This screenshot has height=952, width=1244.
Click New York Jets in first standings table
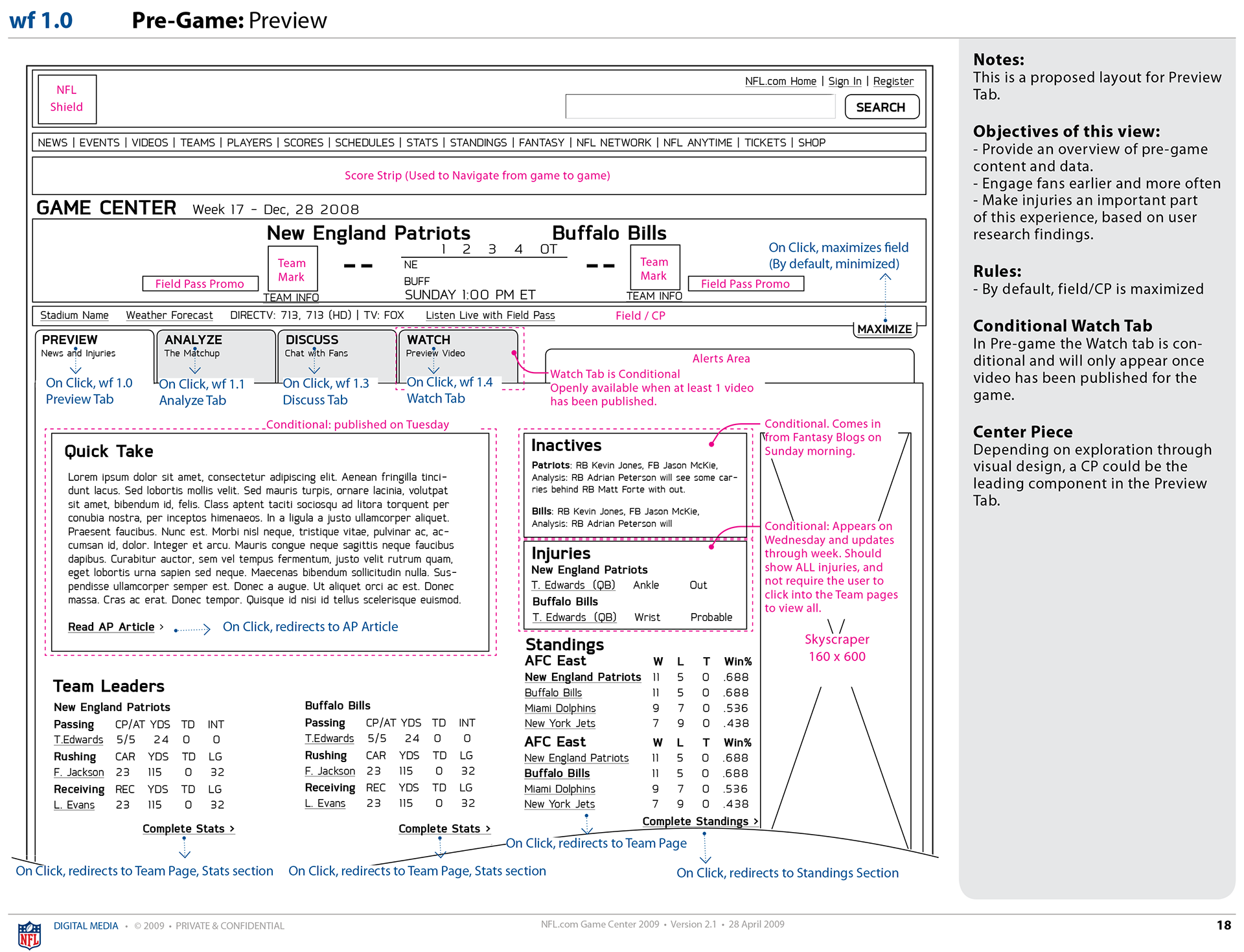(560, 723)
